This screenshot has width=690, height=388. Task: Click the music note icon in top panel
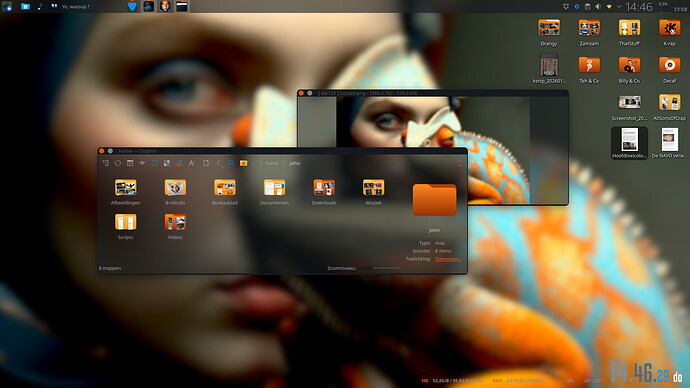[40, 6]
